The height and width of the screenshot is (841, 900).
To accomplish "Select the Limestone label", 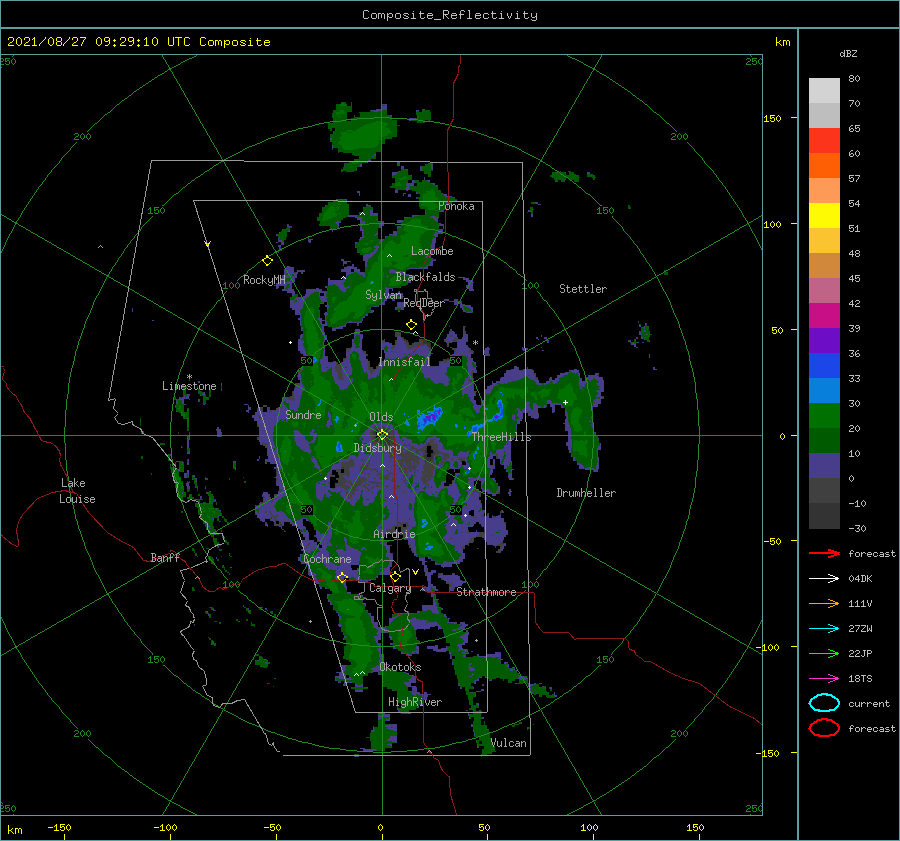I will [189, 386].
